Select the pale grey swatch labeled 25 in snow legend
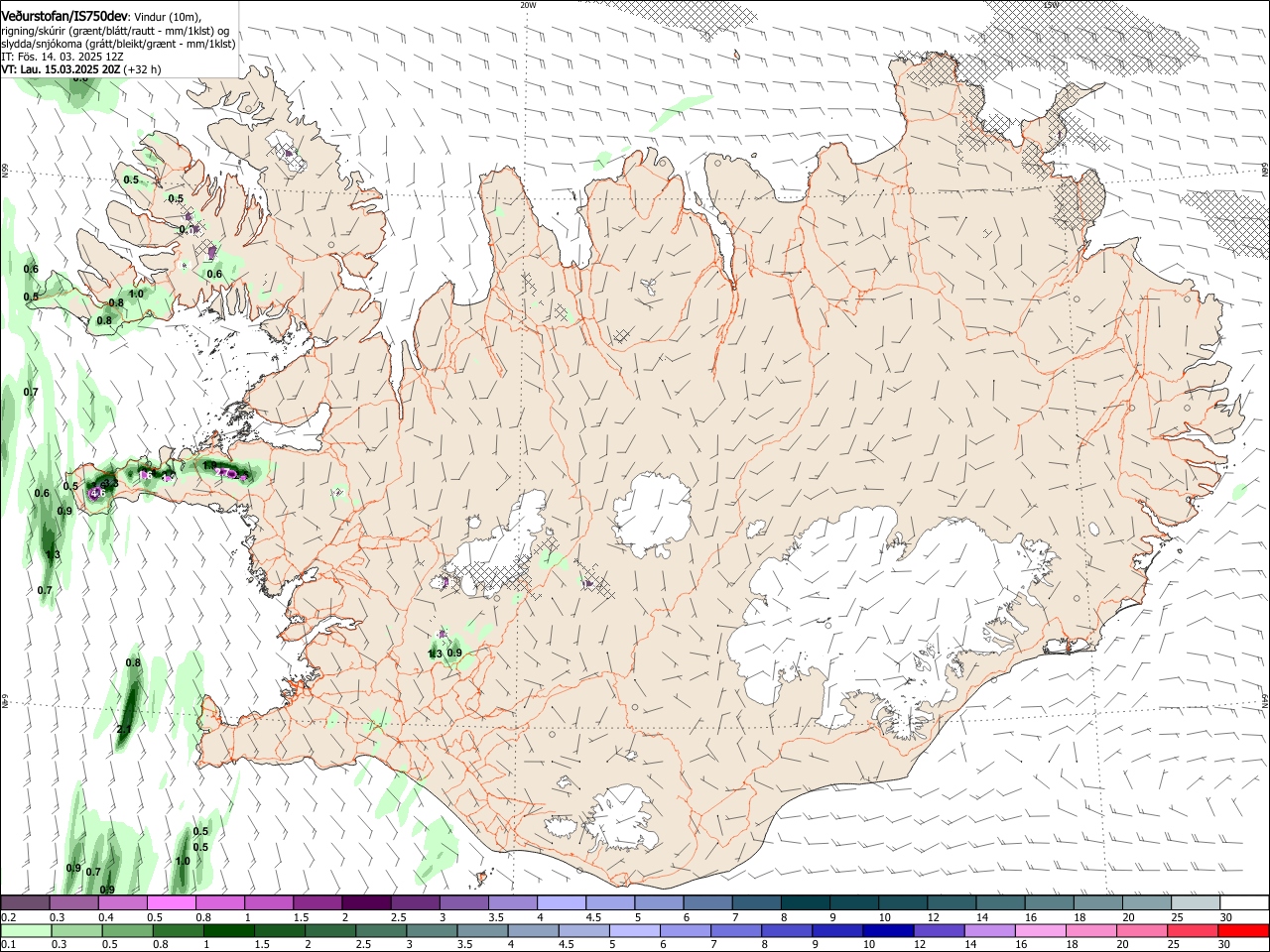The width and height of the screenshot is (1270, 952). 1195,903
